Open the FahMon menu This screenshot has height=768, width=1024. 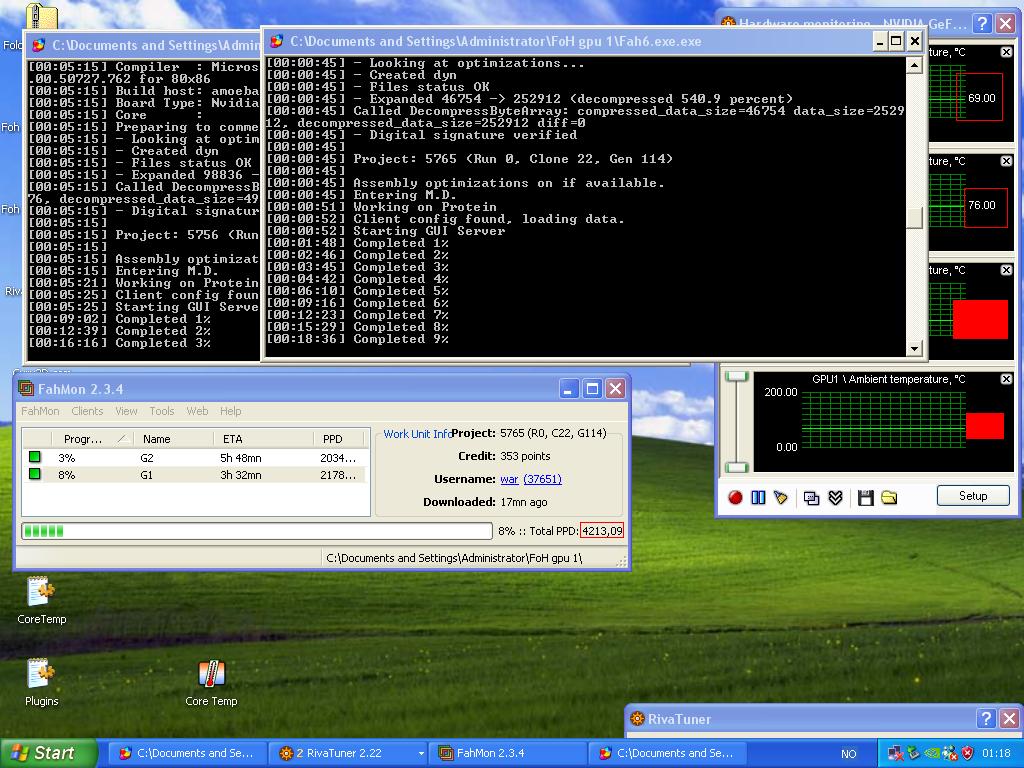tap(40, 411)
